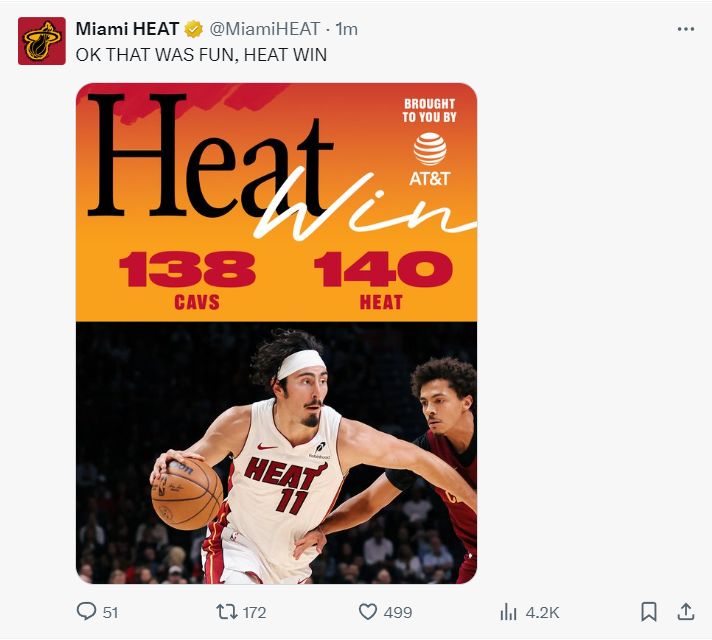Click the 140 HEAT score in the graphic
The image size is (712, 640).
click(382, 270)
